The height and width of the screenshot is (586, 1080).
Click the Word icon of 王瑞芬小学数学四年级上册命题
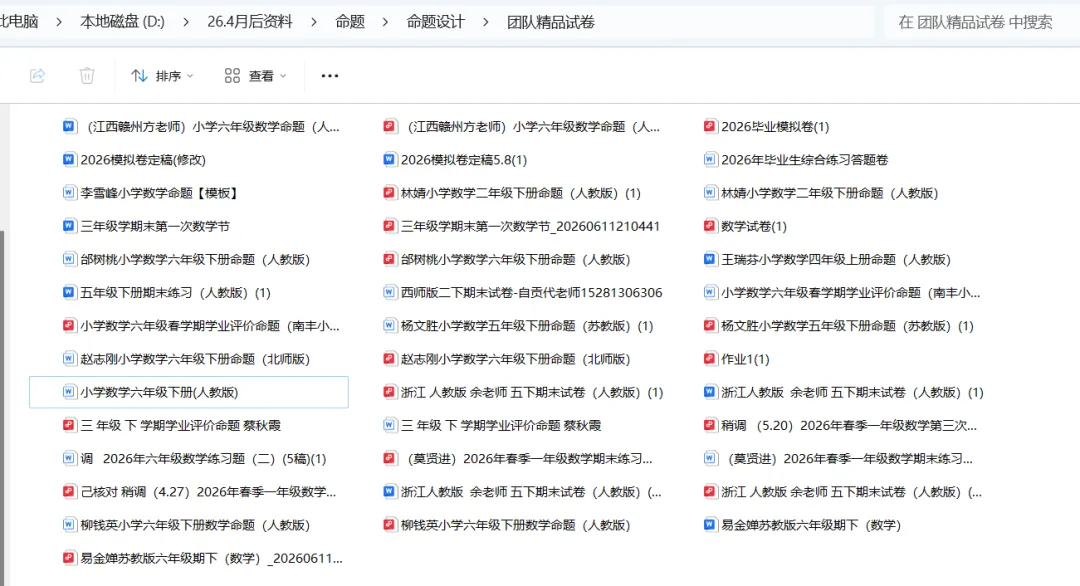tap(709, 260)
